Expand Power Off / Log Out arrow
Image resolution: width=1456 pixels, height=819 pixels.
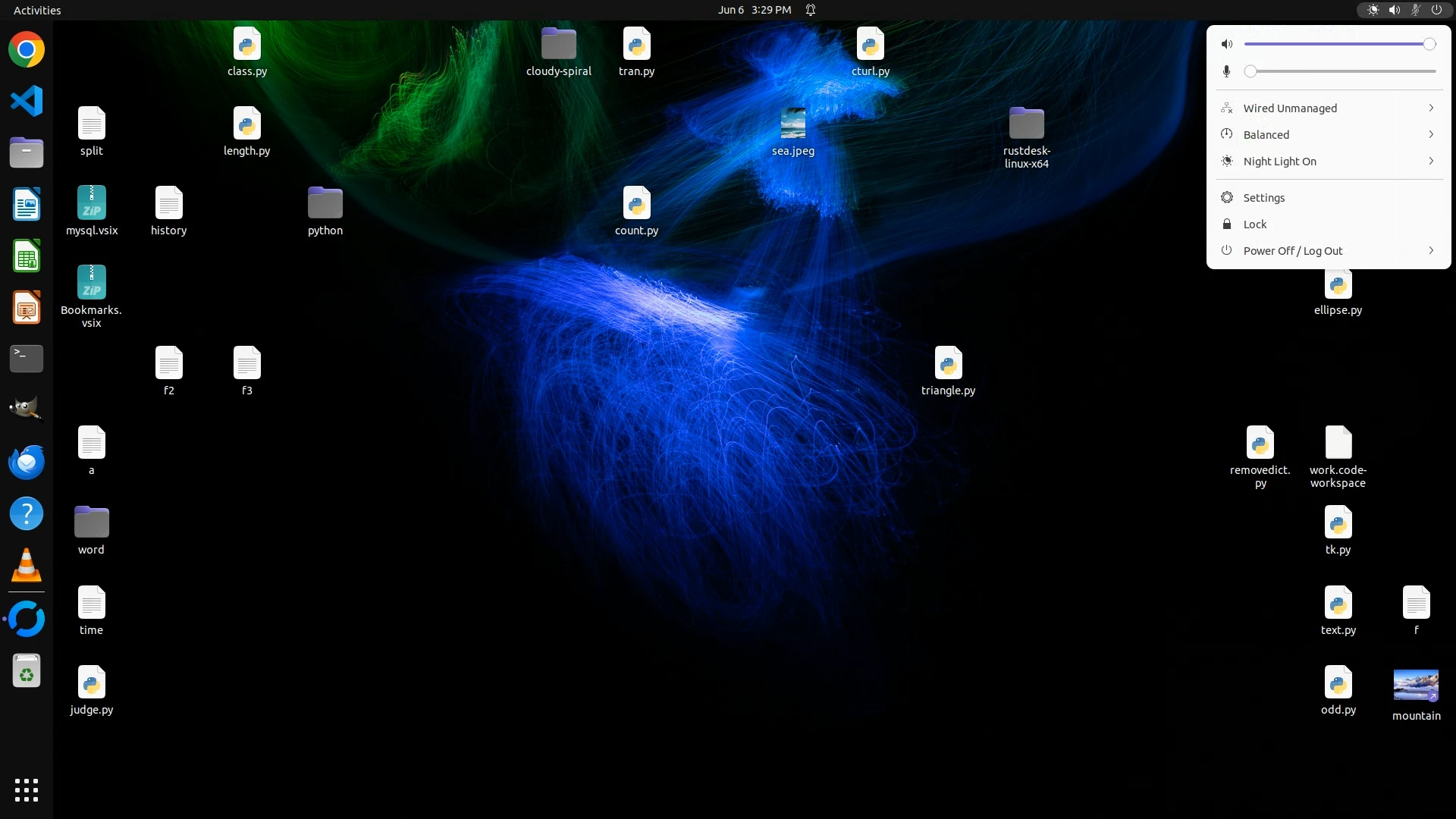click(1431, 250)
